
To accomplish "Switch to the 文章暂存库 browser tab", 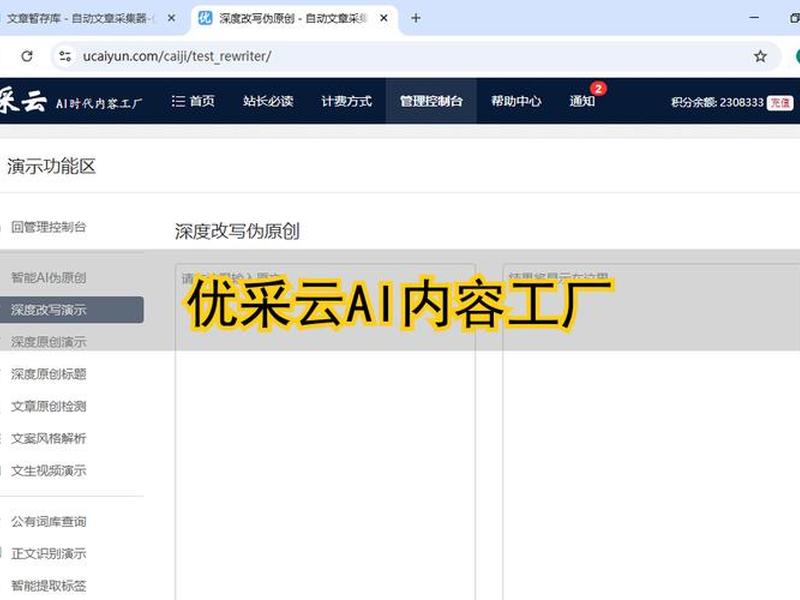I will click(x=82, y=18).
